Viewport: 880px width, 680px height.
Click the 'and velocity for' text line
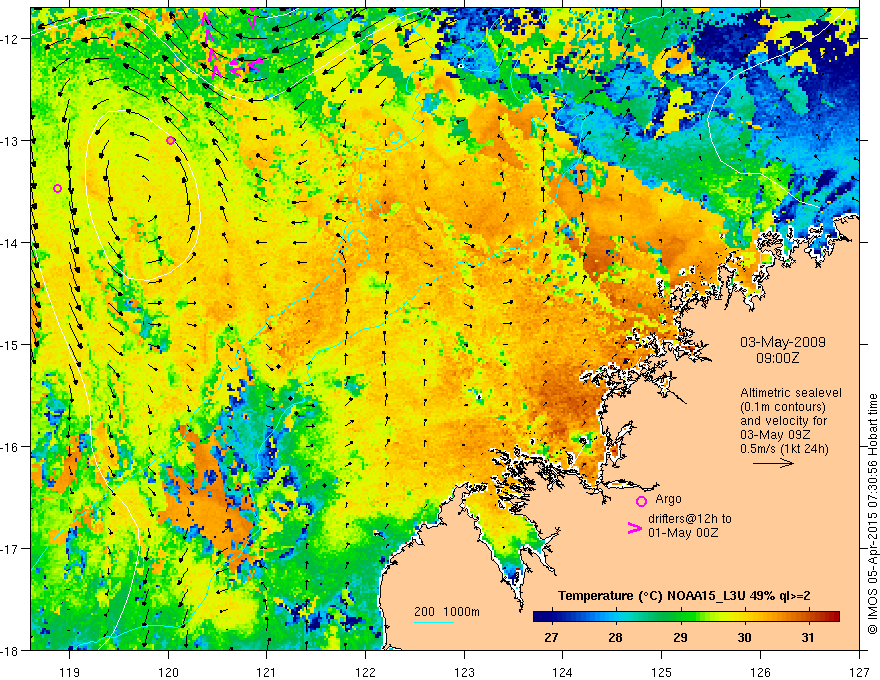pos(783,421)
